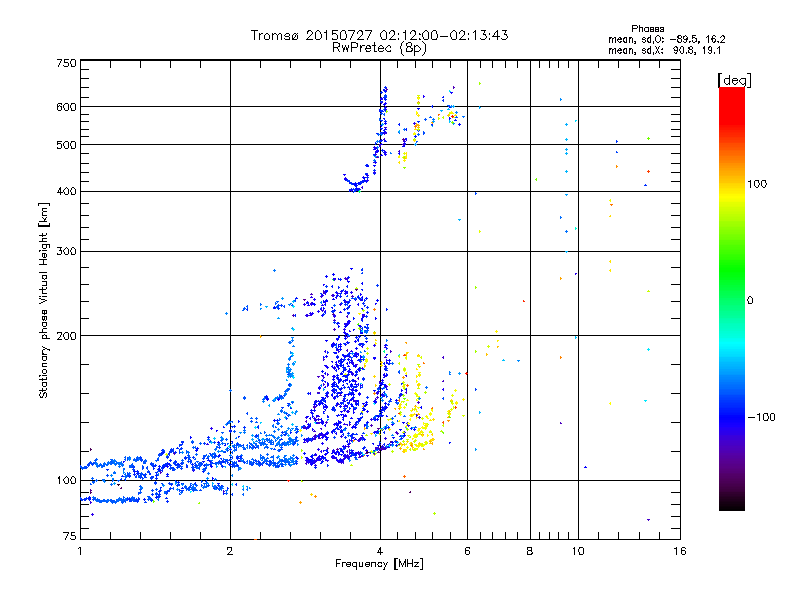Click the subtitle 'RwPretec (8p)'
This screenshot has height=600, width=800.
(379, 48)
